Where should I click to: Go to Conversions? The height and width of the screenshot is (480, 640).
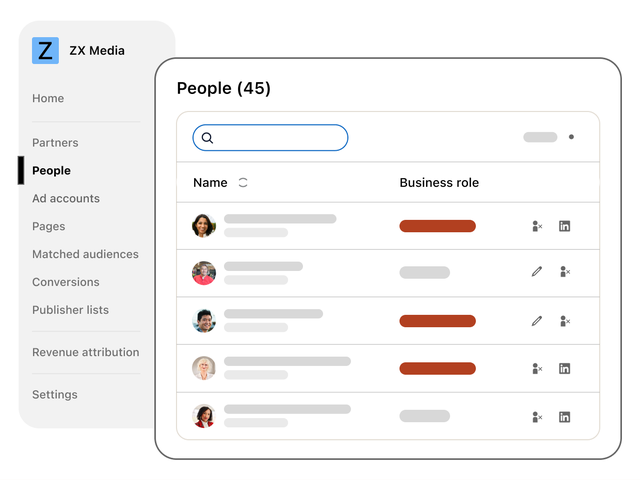pyautogui.click(x=66, y=282)
